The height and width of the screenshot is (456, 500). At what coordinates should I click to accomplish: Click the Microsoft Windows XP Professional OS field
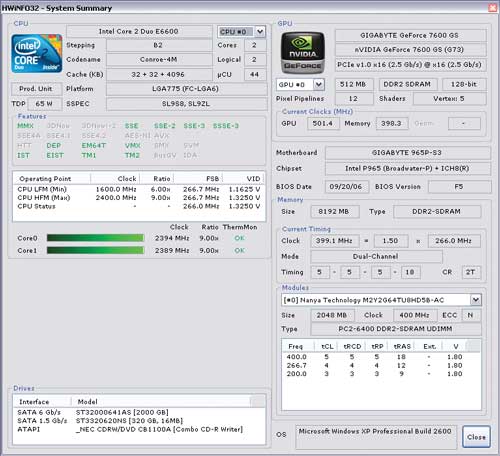[375, 437]
